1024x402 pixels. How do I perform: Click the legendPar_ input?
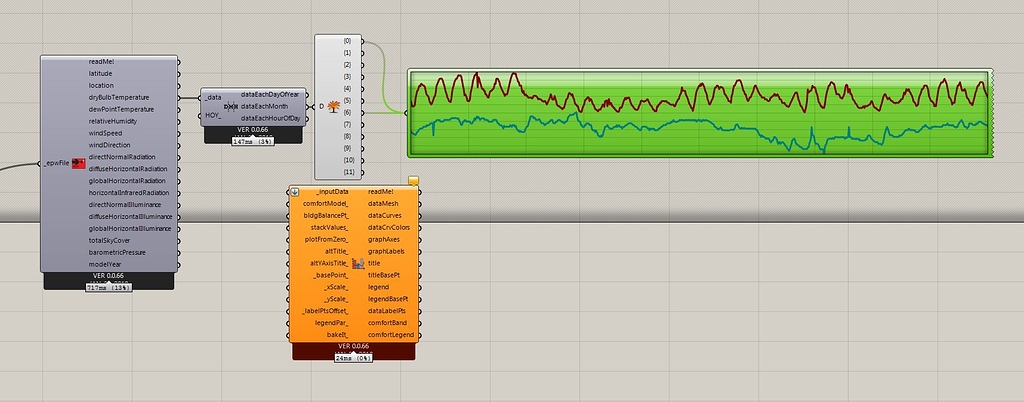(332, 323)
